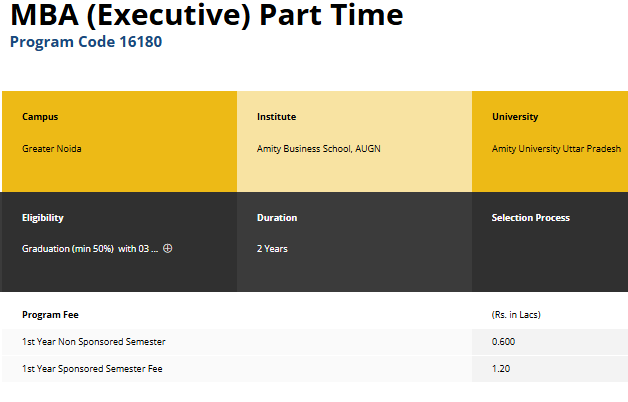Open Amity University Uttar Pradesh

tap(556, 149)
